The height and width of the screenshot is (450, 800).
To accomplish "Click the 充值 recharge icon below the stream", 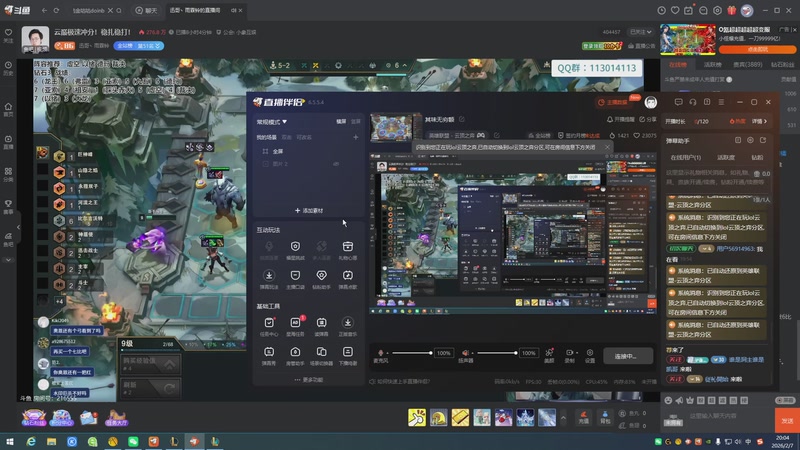I will pos(584,417).
